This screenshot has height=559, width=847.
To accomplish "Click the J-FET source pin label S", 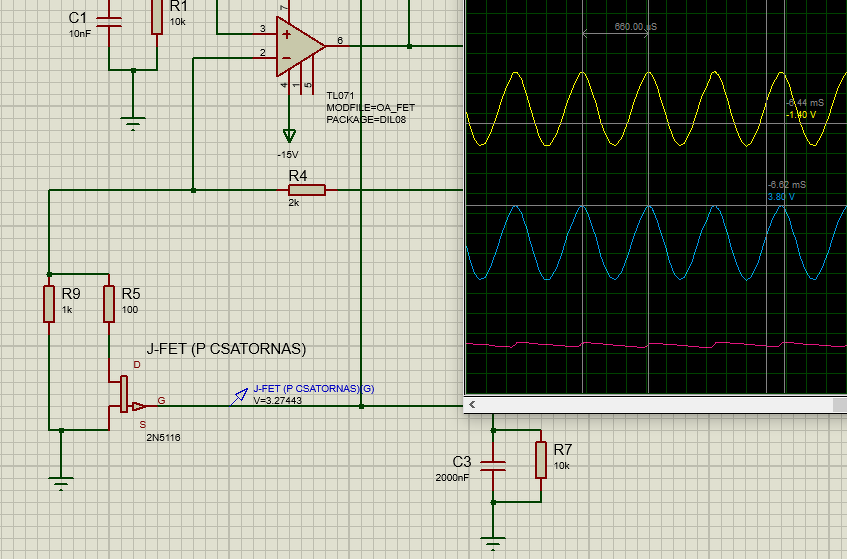I will (143, 425).
